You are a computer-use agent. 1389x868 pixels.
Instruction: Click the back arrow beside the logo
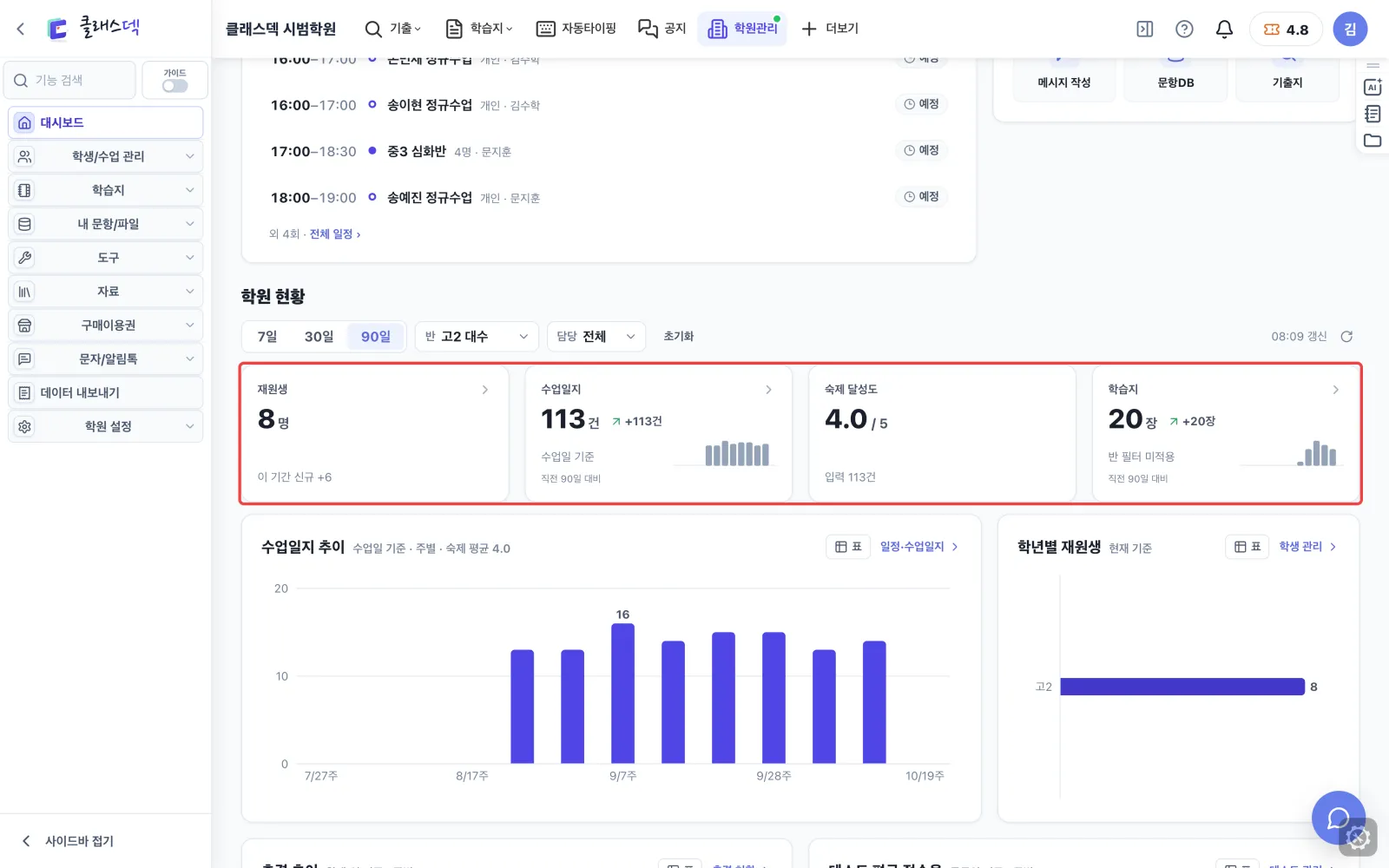21,29
